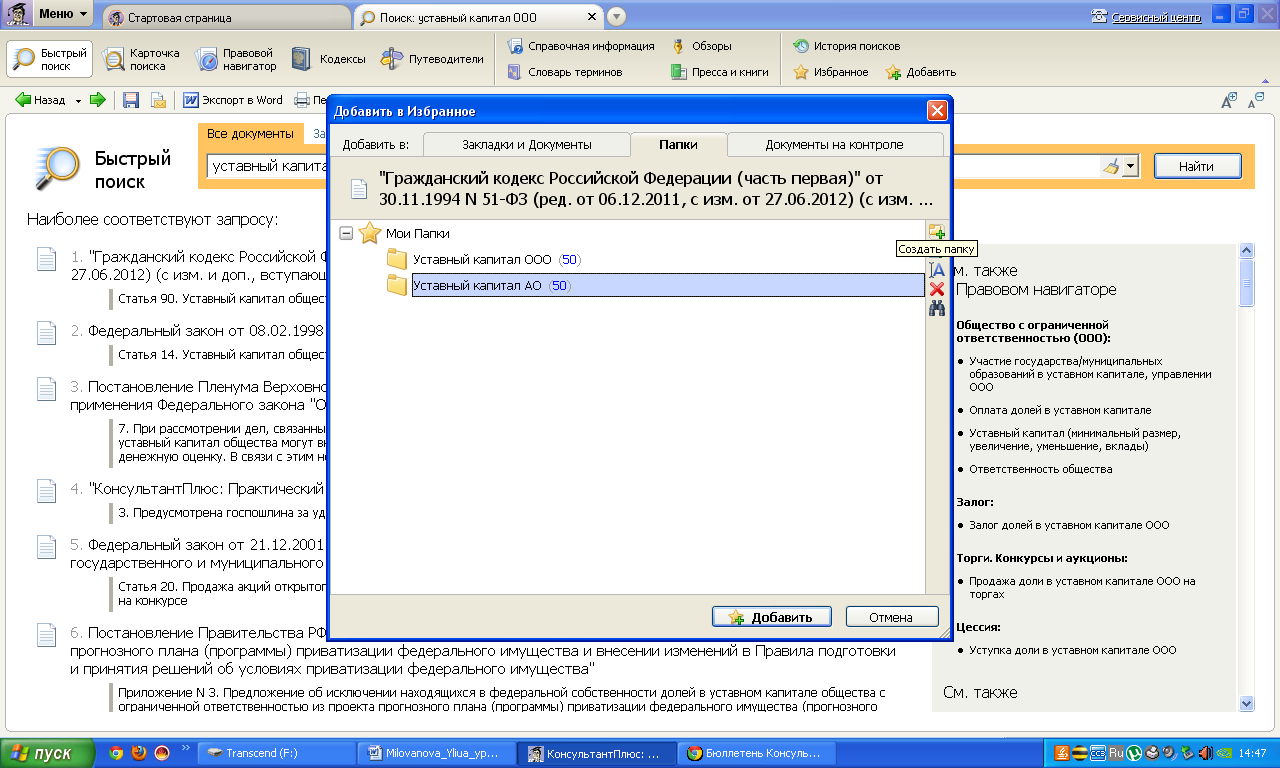Click Экспорт в Word
The height and width of the screenshot is (768, 1280).
coord(233,100)
